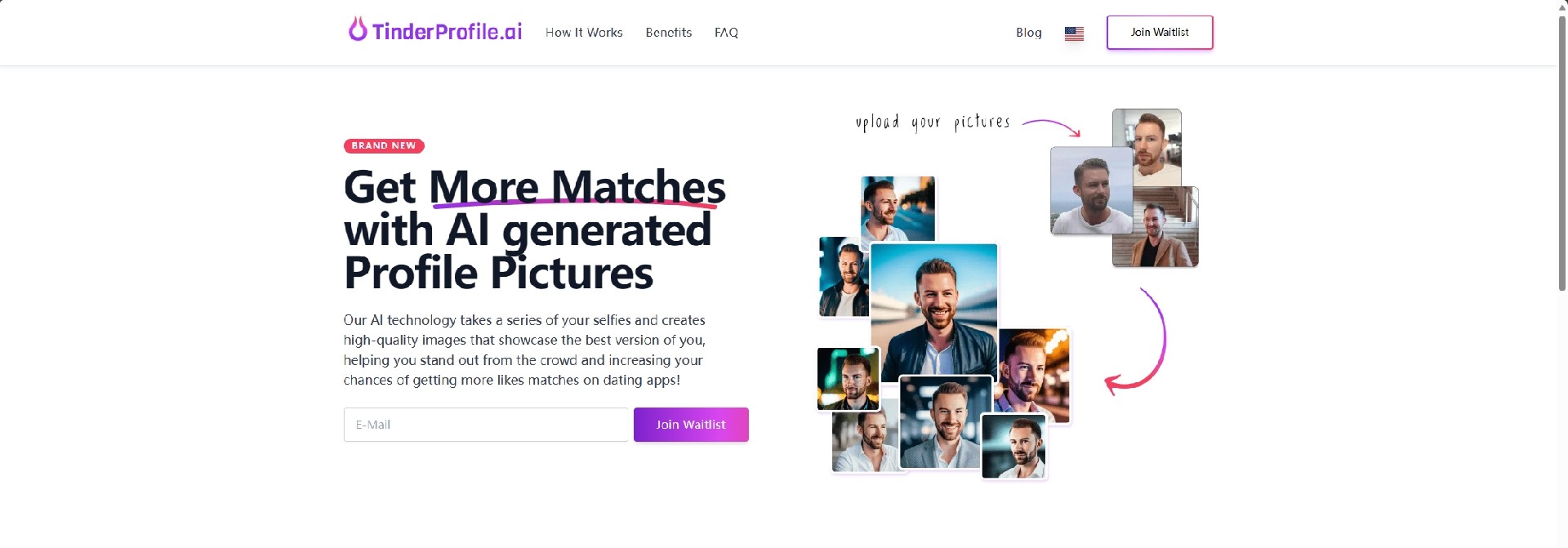Click the page vertical scrollbar thumb

coord(1561,152)
